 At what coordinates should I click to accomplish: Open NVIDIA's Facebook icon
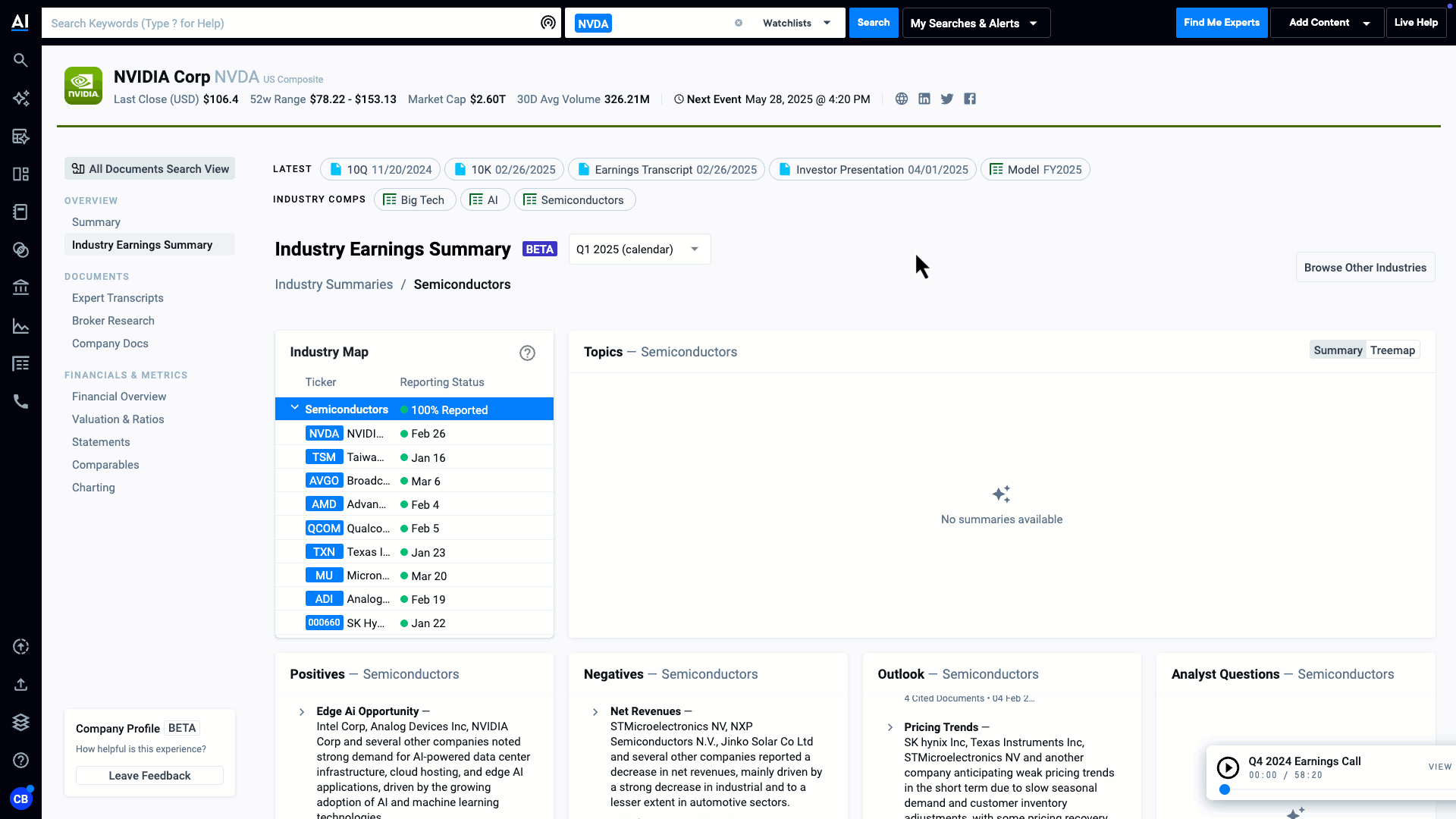[969, 99]
